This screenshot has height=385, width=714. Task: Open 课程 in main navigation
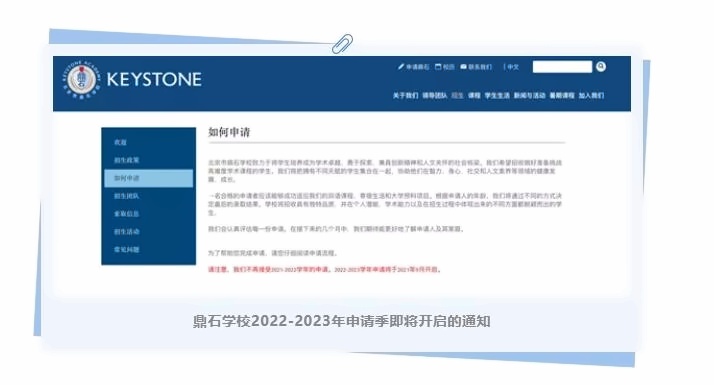[474, 96]
